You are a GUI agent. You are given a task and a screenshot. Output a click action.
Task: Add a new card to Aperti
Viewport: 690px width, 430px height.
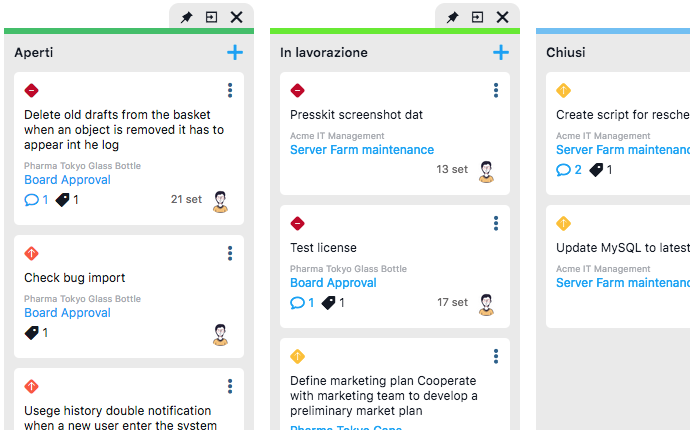(235, 53)
